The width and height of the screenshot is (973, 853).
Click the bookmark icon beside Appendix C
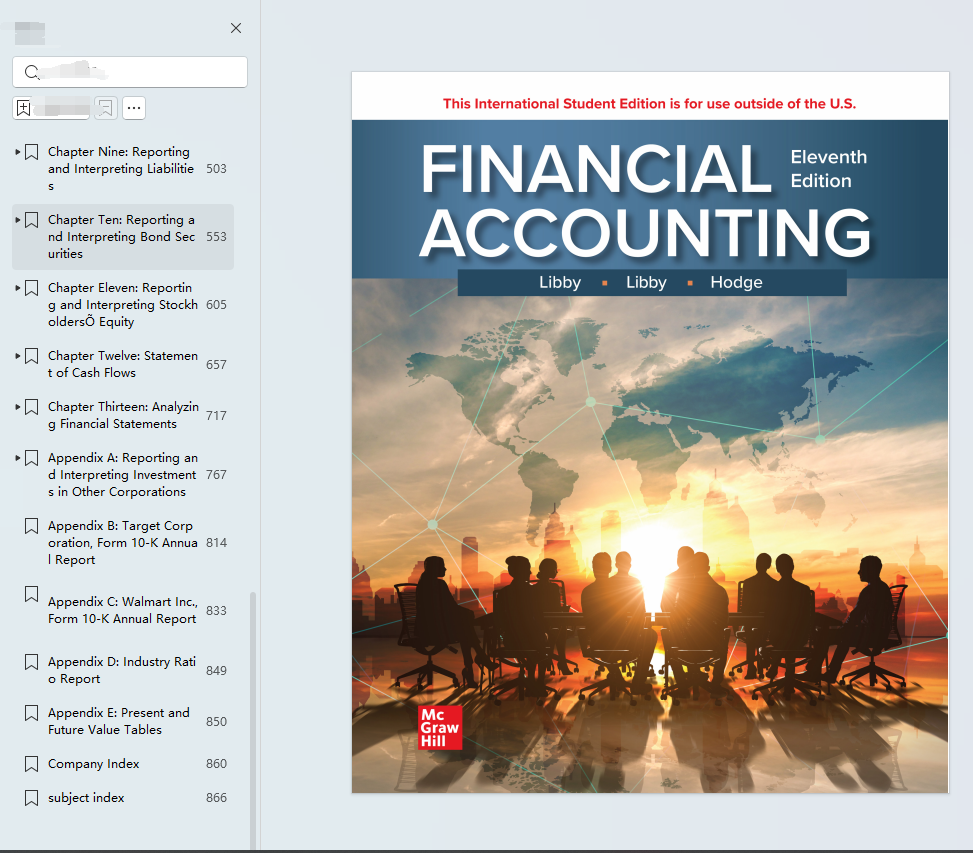32,594
